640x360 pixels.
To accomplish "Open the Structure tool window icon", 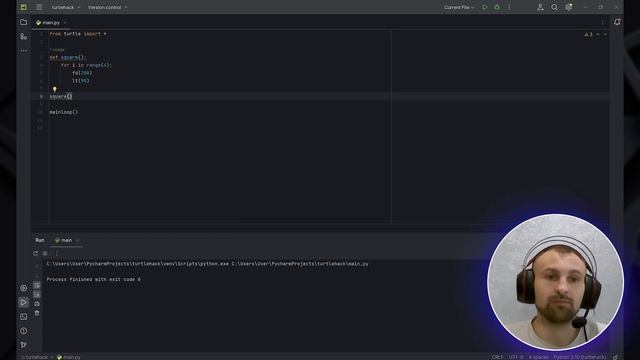I will tap(24, 36).
